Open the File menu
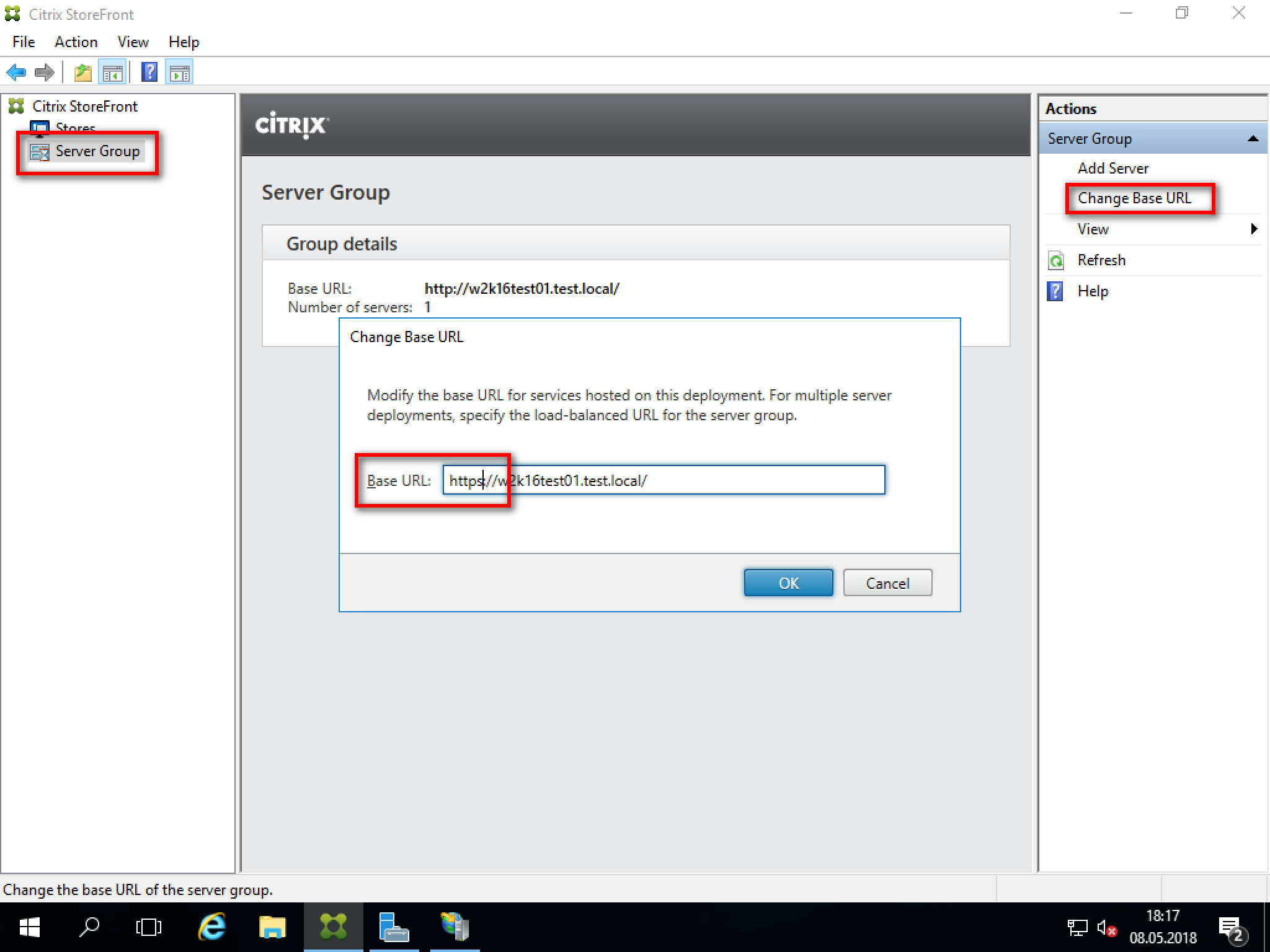Image resolution: width=1270 pixels, height=952 pixels. (24, 42)
